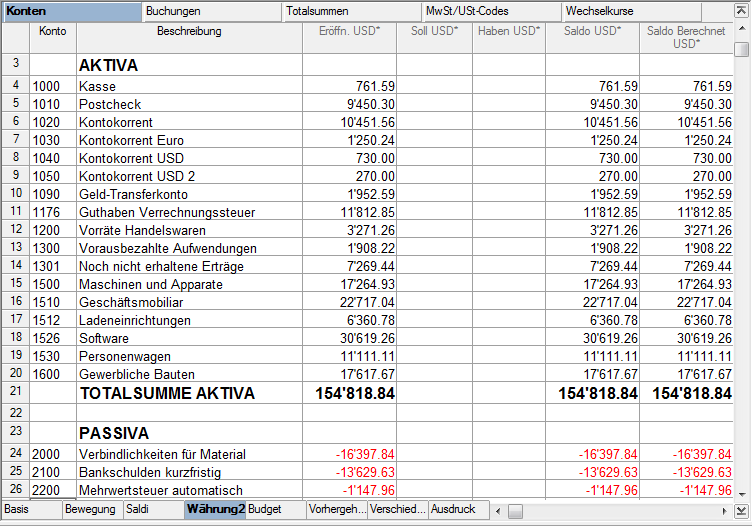
Task: Click the bottom-right expand arrow icon
Action: click(x=740, y=511)
